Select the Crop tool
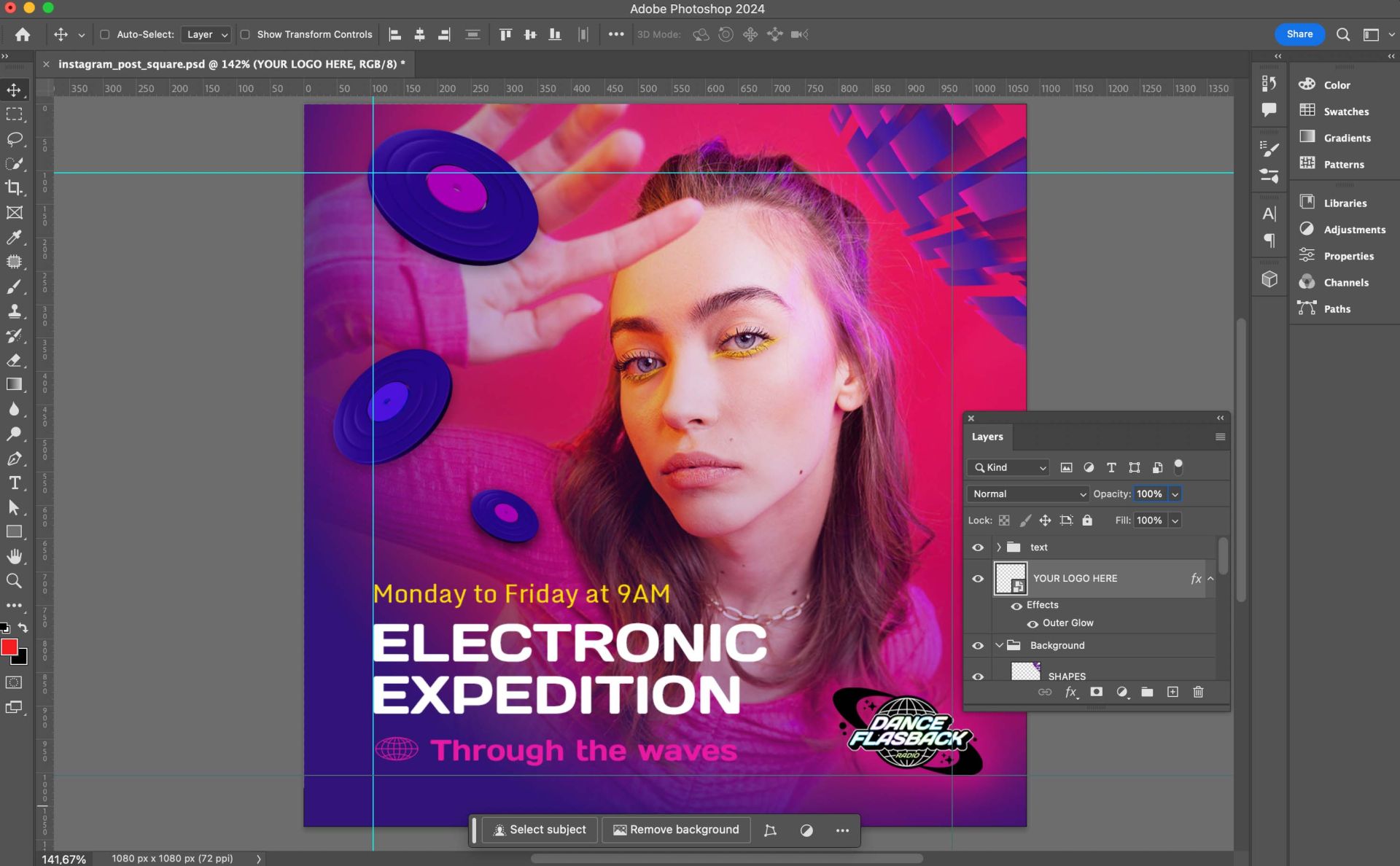The height and width of the screenshot is (866, 1400). tap(14, 187)
